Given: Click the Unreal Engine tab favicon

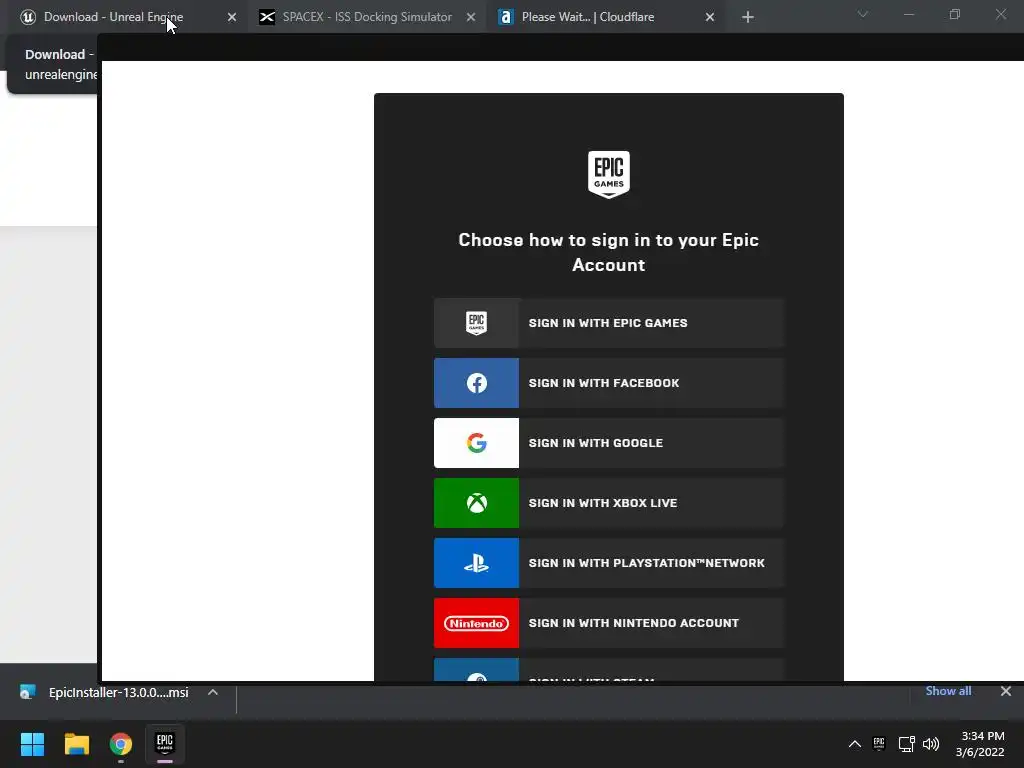Looking at the screenshot, I should [x=27, y=17].
